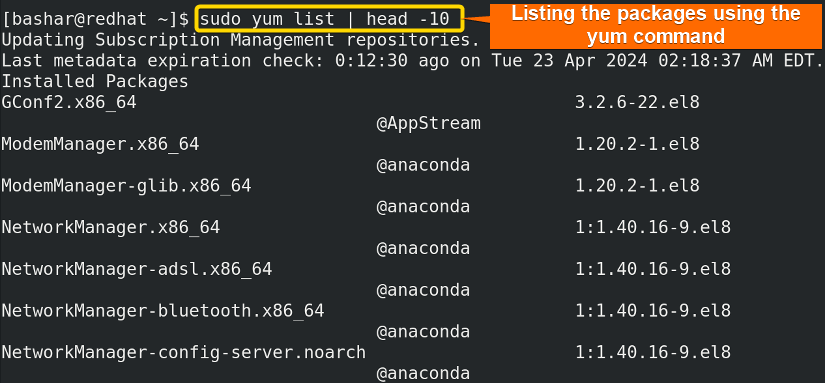The width and height of the screenshot is (825, 383).
Task: Click the "@AppStream" repository label
Action: point(428,124)
